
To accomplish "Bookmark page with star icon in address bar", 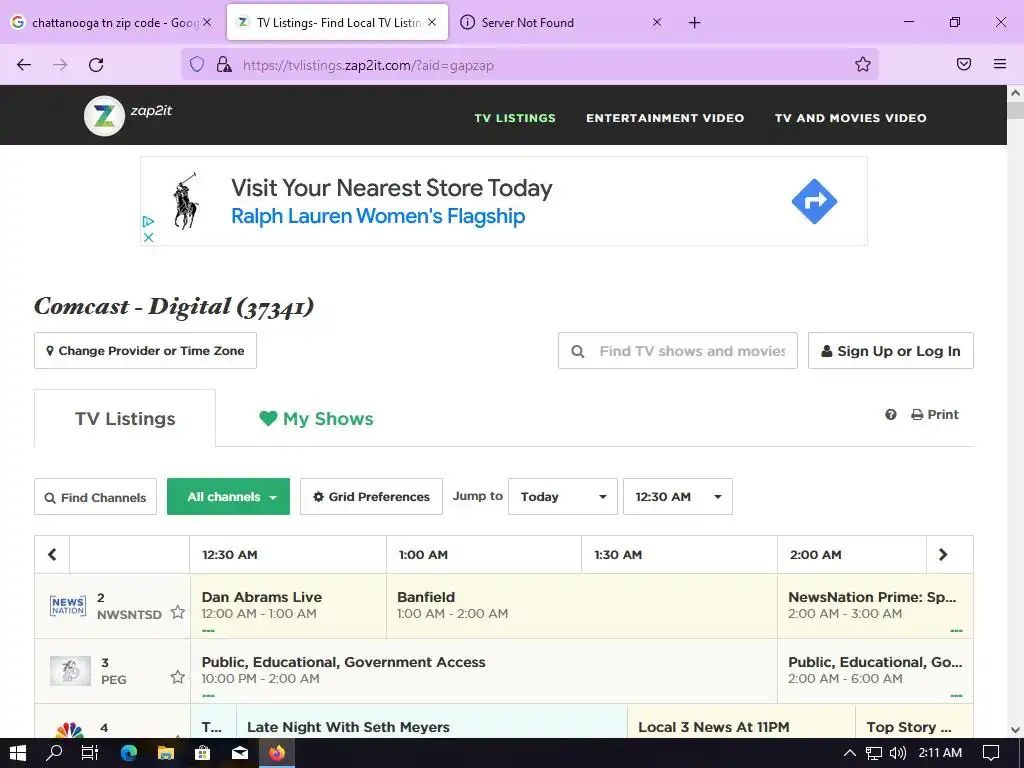I will pyautogui.click(x=863, y=64).
